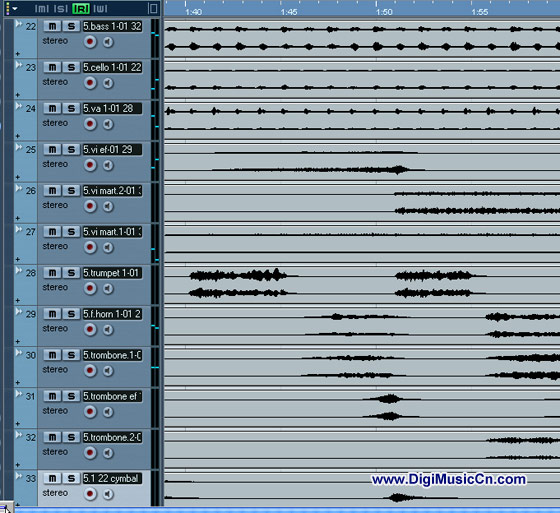Select the 5.trombone.1 track name
The image size is (560, 513).
112,355
